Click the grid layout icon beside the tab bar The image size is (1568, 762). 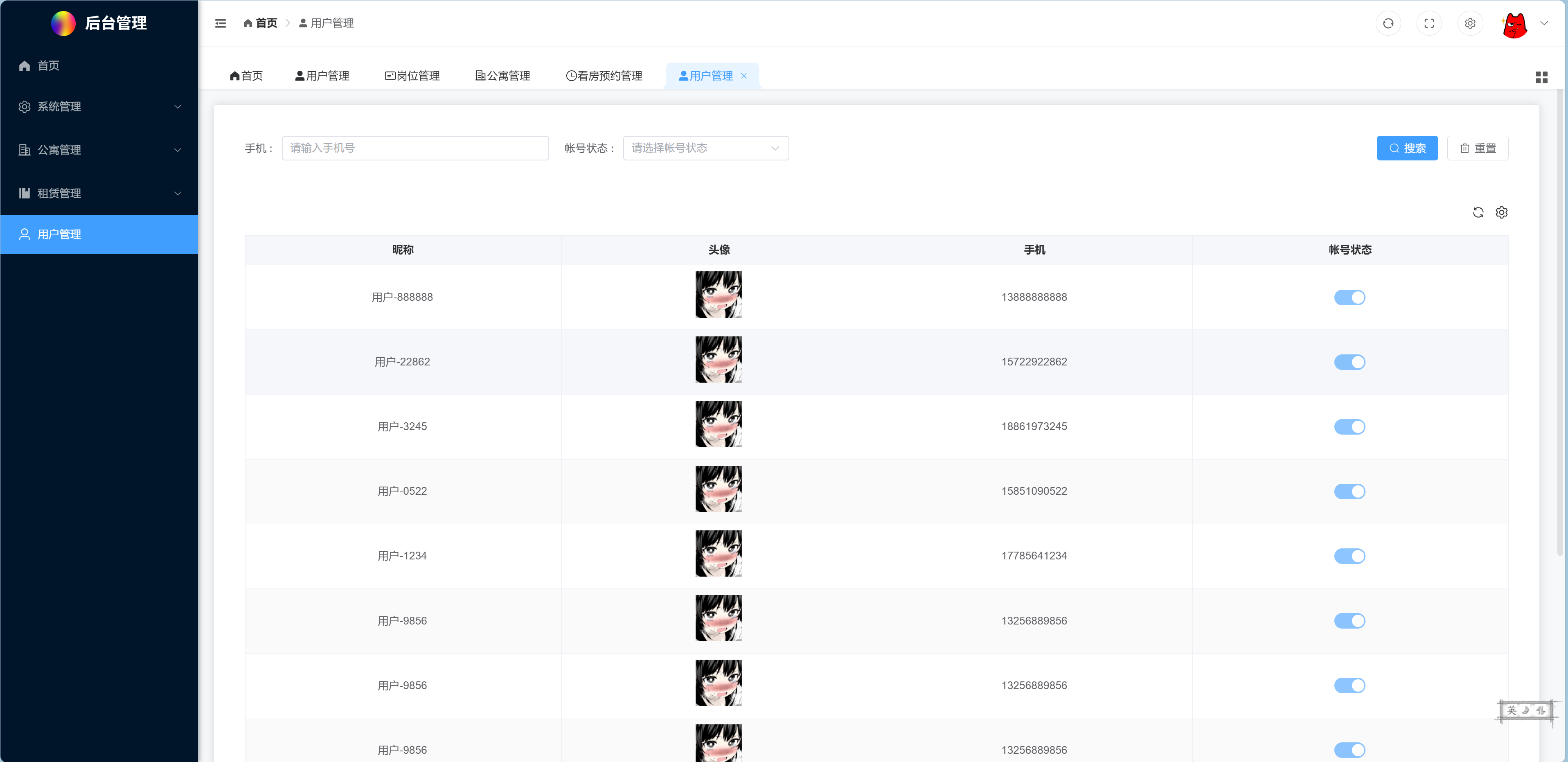pos(1543,77)
